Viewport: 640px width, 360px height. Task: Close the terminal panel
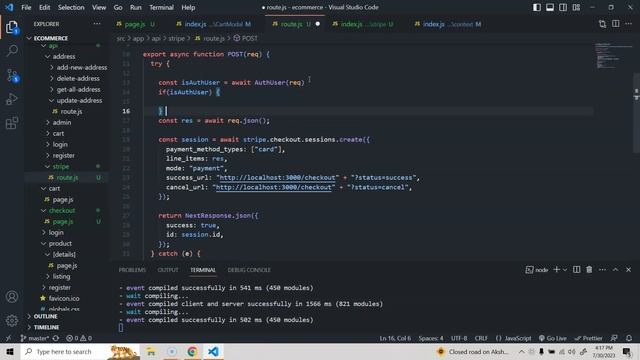click(x=629, y=270)
